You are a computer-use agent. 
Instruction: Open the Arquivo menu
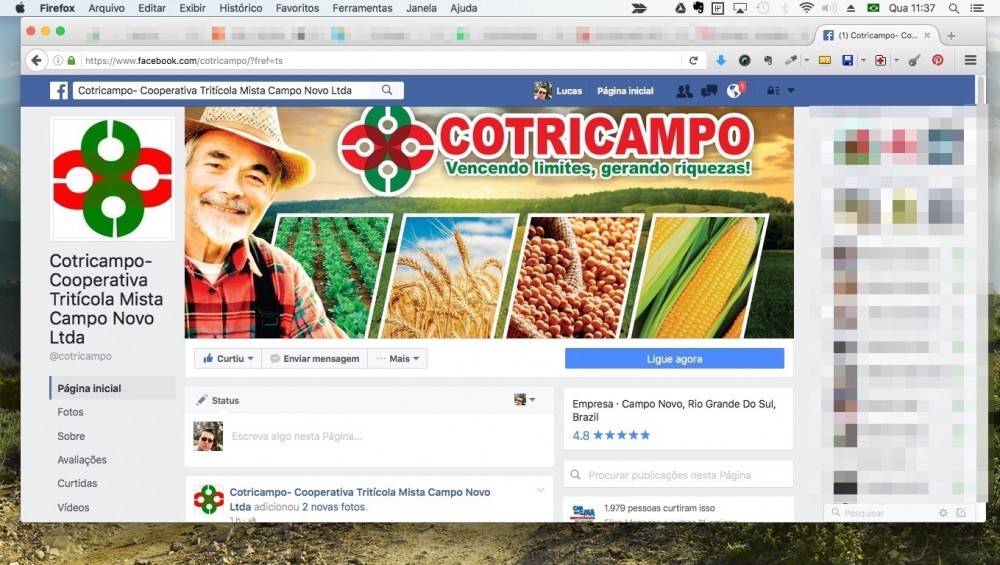click(107, 8)
